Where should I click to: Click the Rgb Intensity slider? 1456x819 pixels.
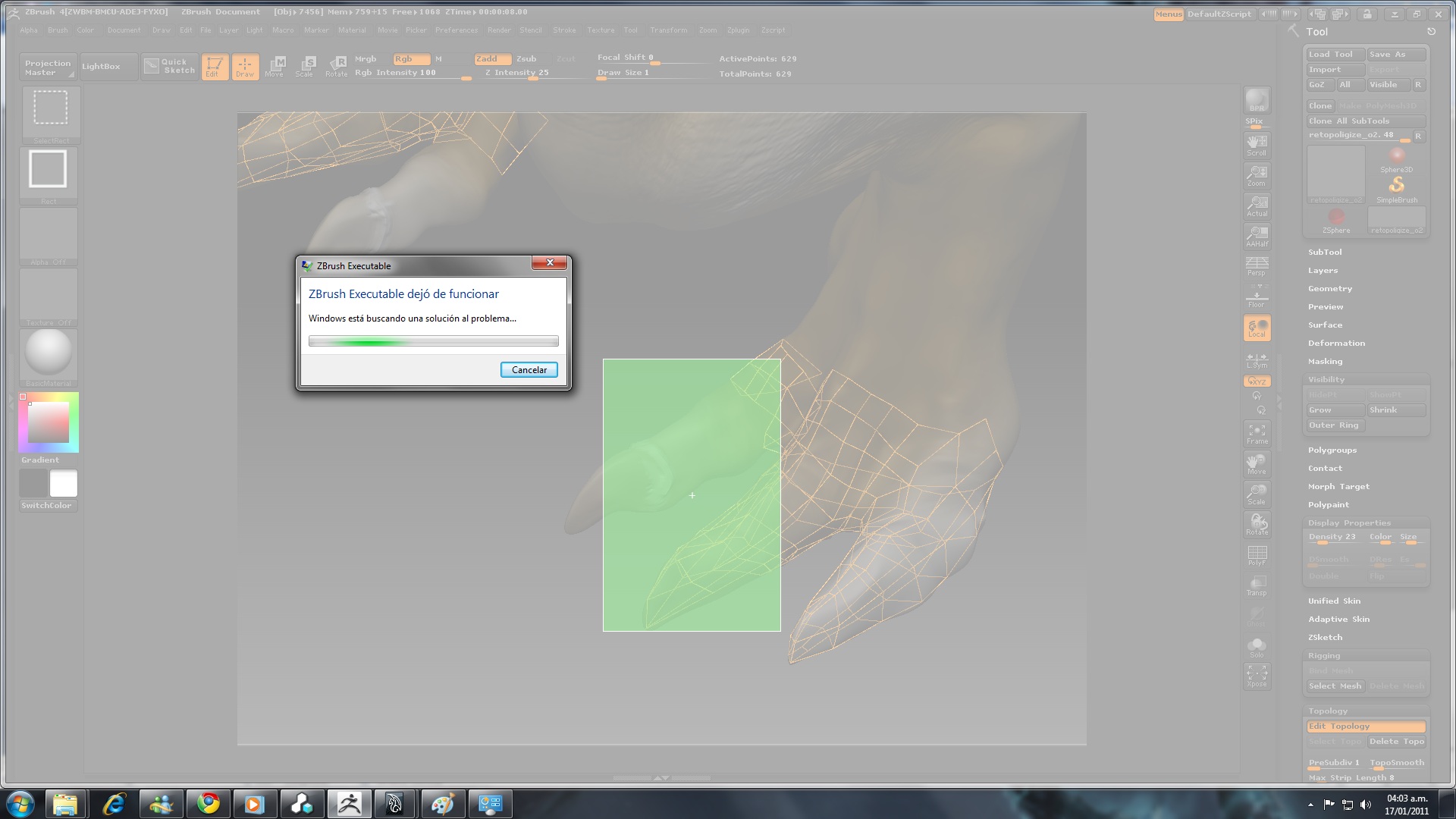(411, 74)
